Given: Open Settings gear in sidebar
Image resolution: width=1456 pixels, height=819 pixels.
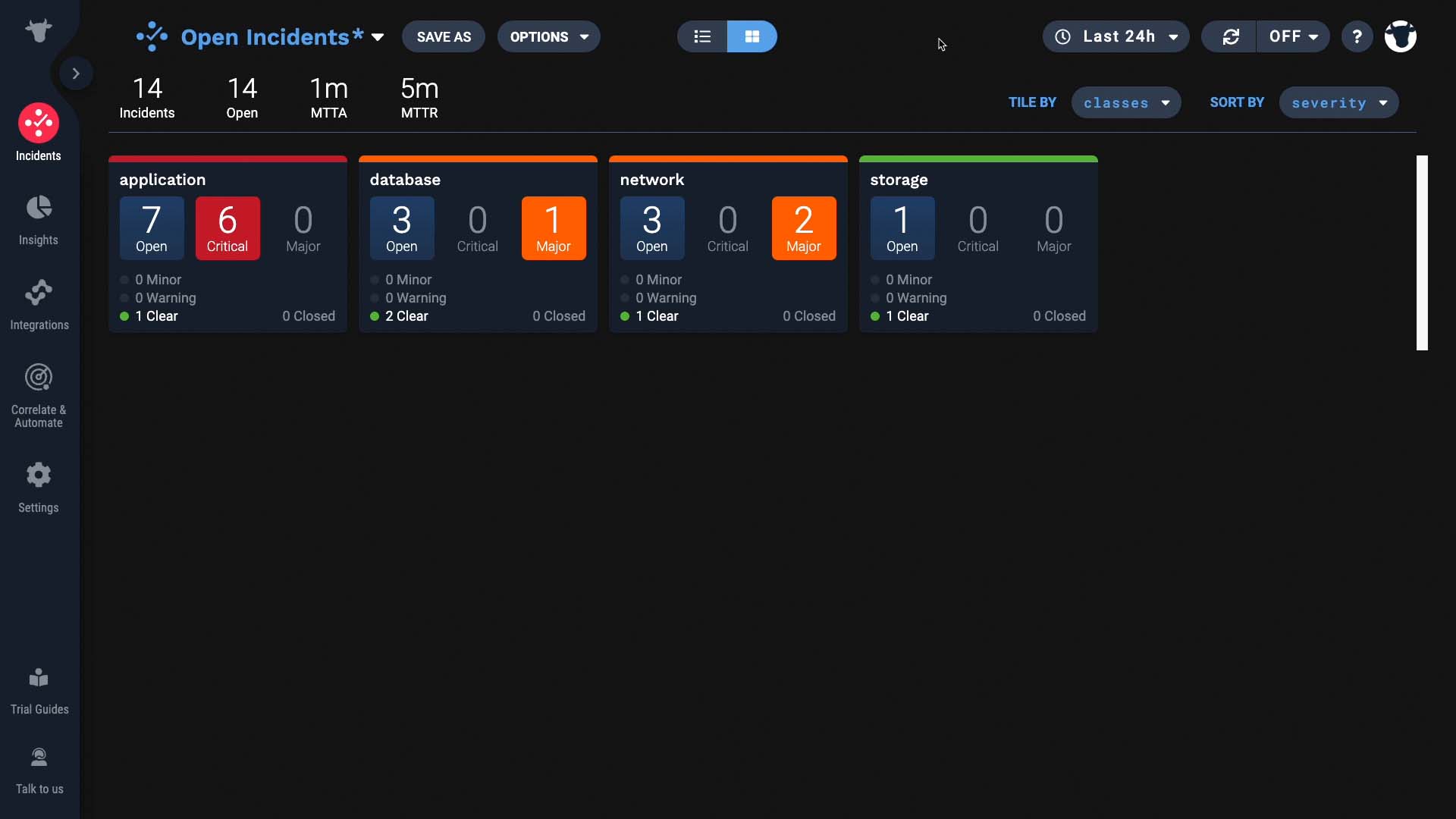Looking at the screenshot, I should click(39, 488).
